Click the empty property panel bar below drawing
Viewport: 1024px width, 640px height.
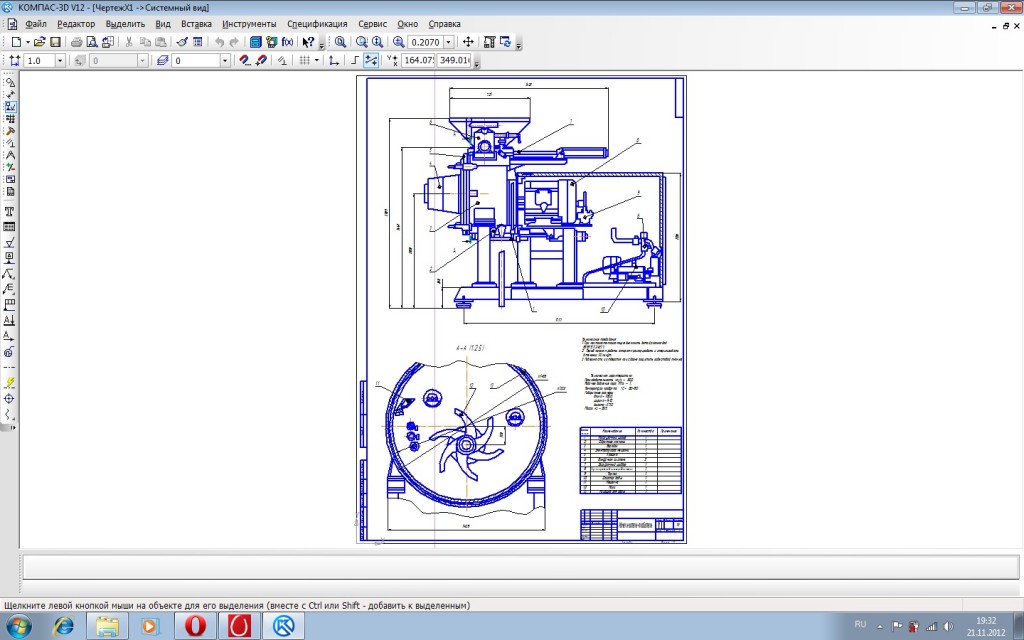520,567
